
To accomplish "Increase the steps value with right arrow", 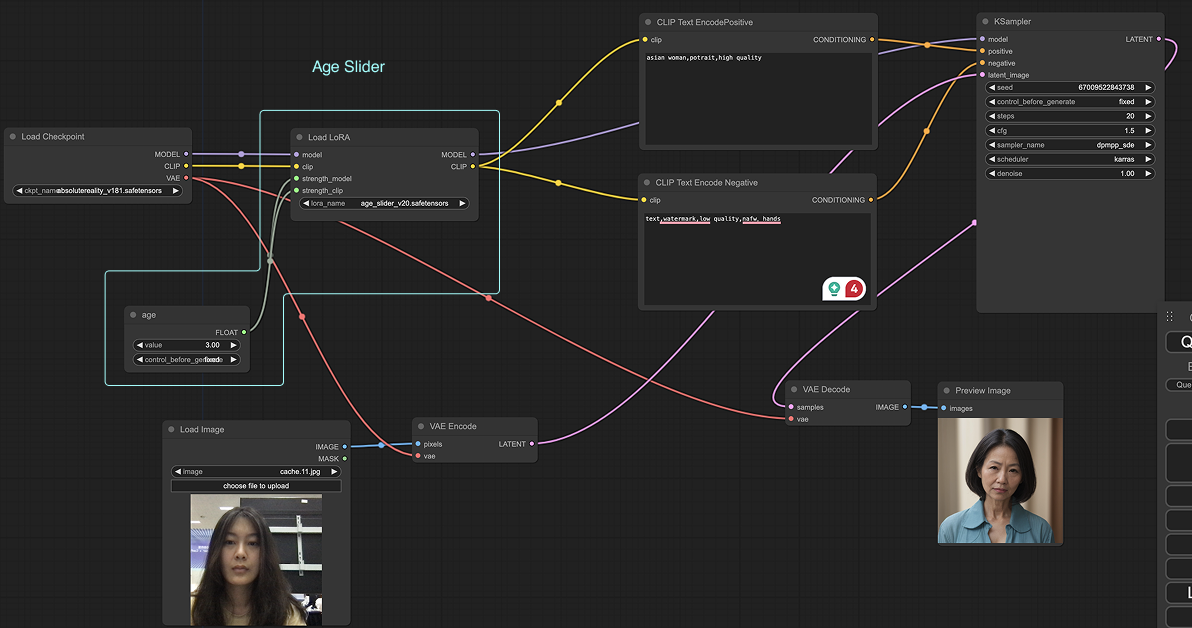I will (x=1148, y=116).
